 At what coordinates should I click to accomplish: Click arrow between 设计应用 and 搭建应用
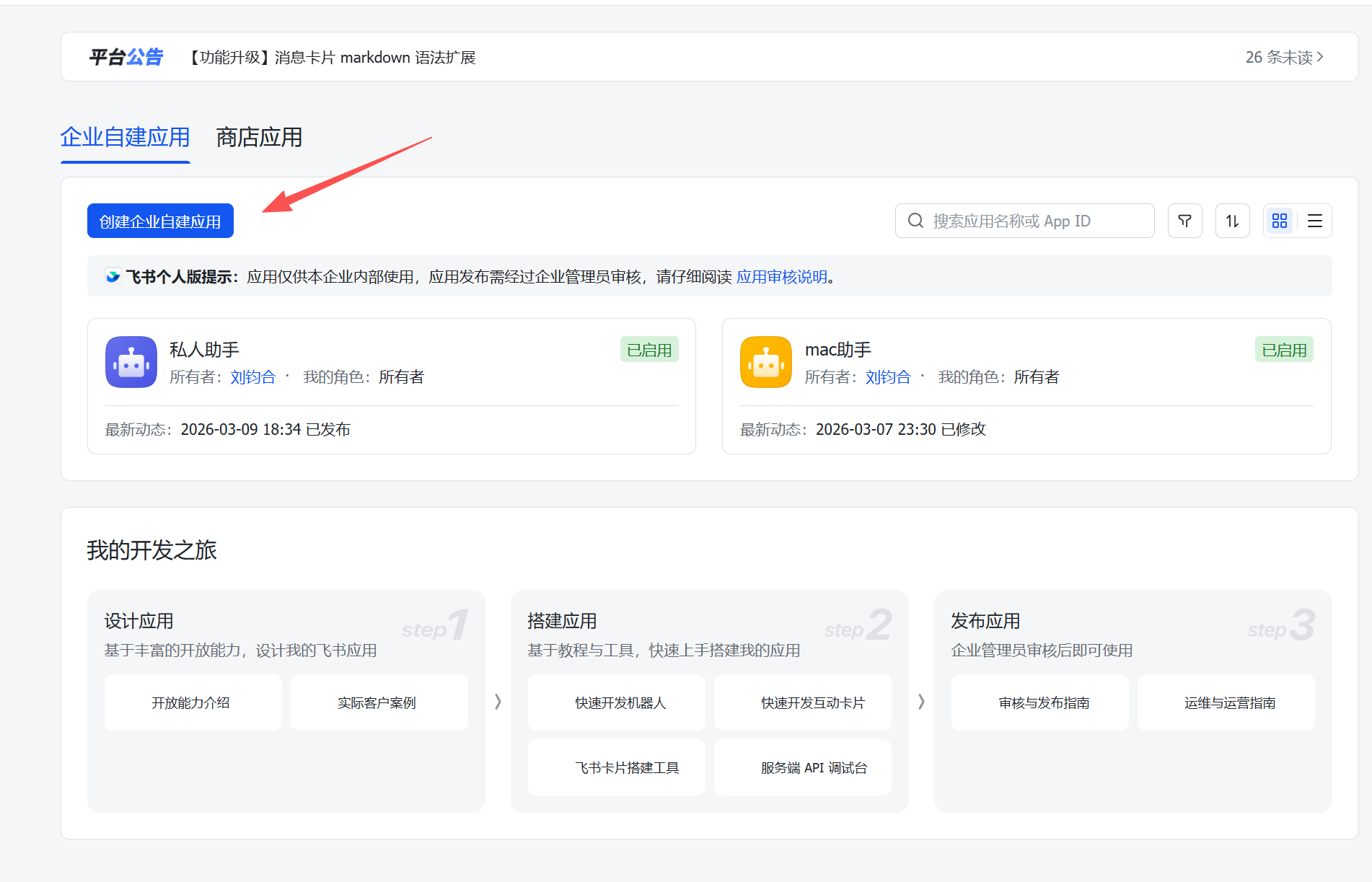click(x=498, y=702)
